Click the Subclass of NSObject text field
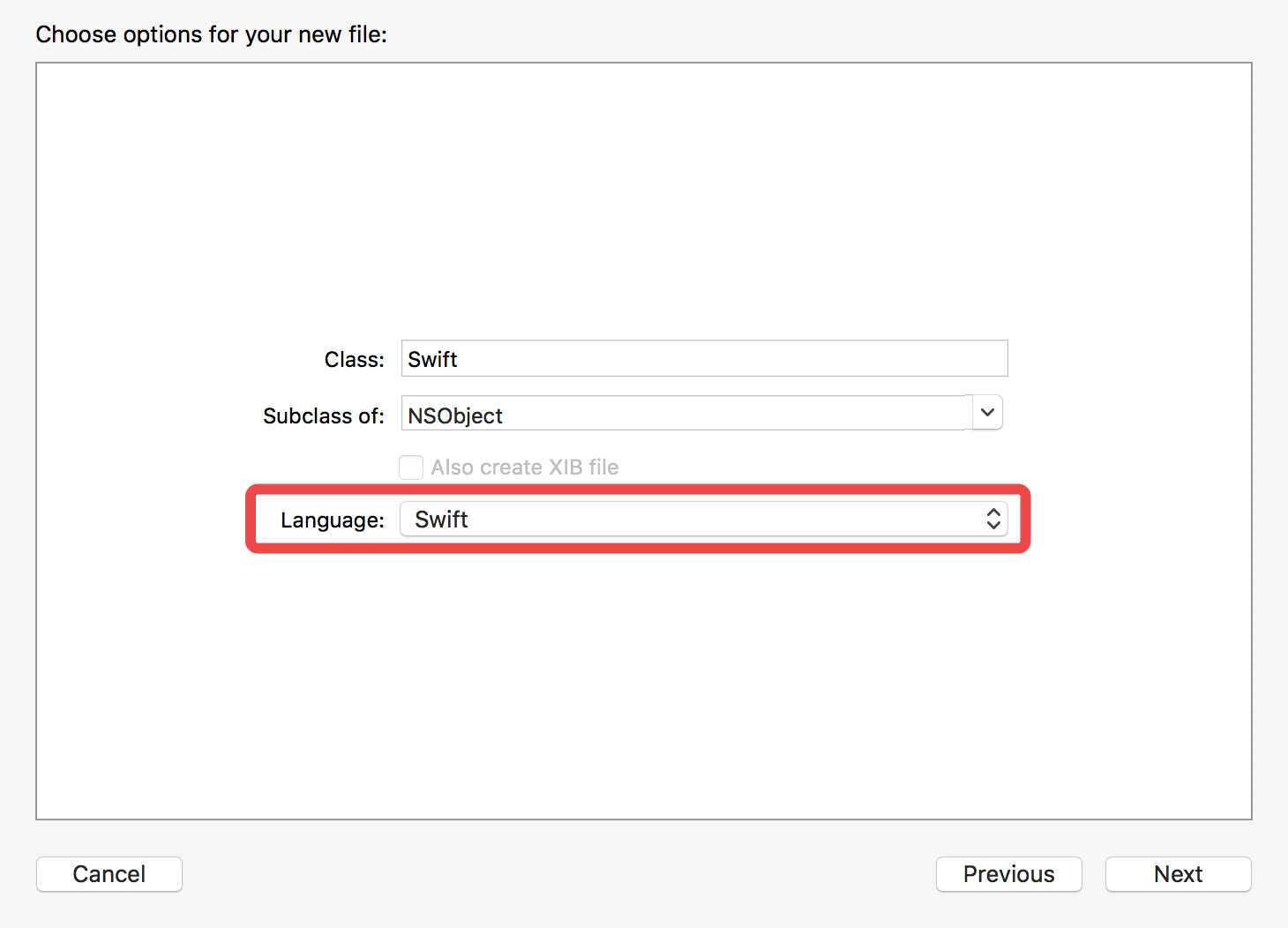Screen dimensions: 1288x928 686,414
